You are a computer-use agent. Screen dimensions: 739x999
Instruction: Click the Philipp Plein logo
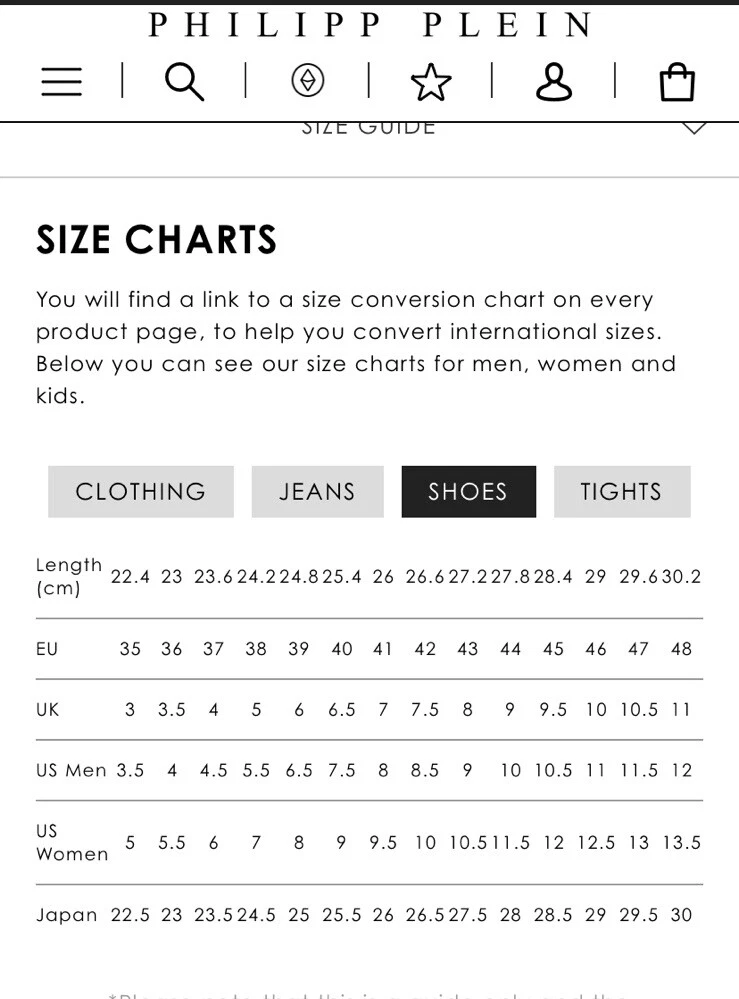coord(370,25)
